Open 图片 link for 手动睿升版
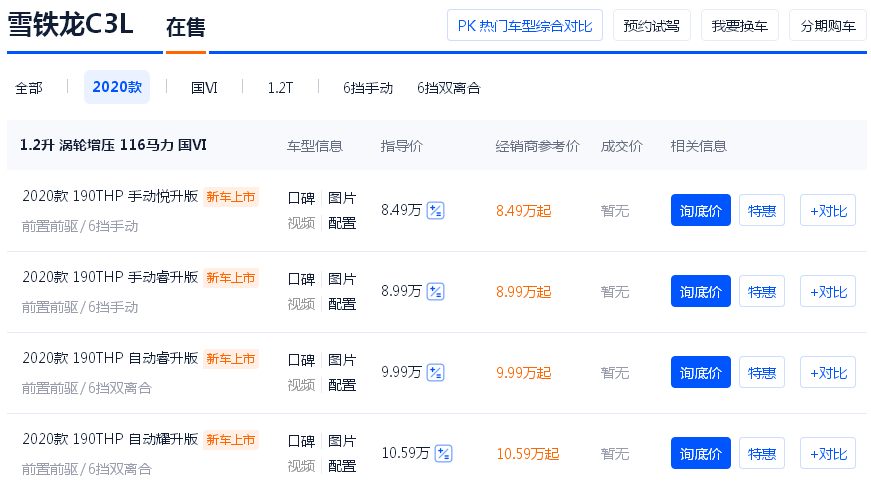871x489 pixels. coord(342,279)
